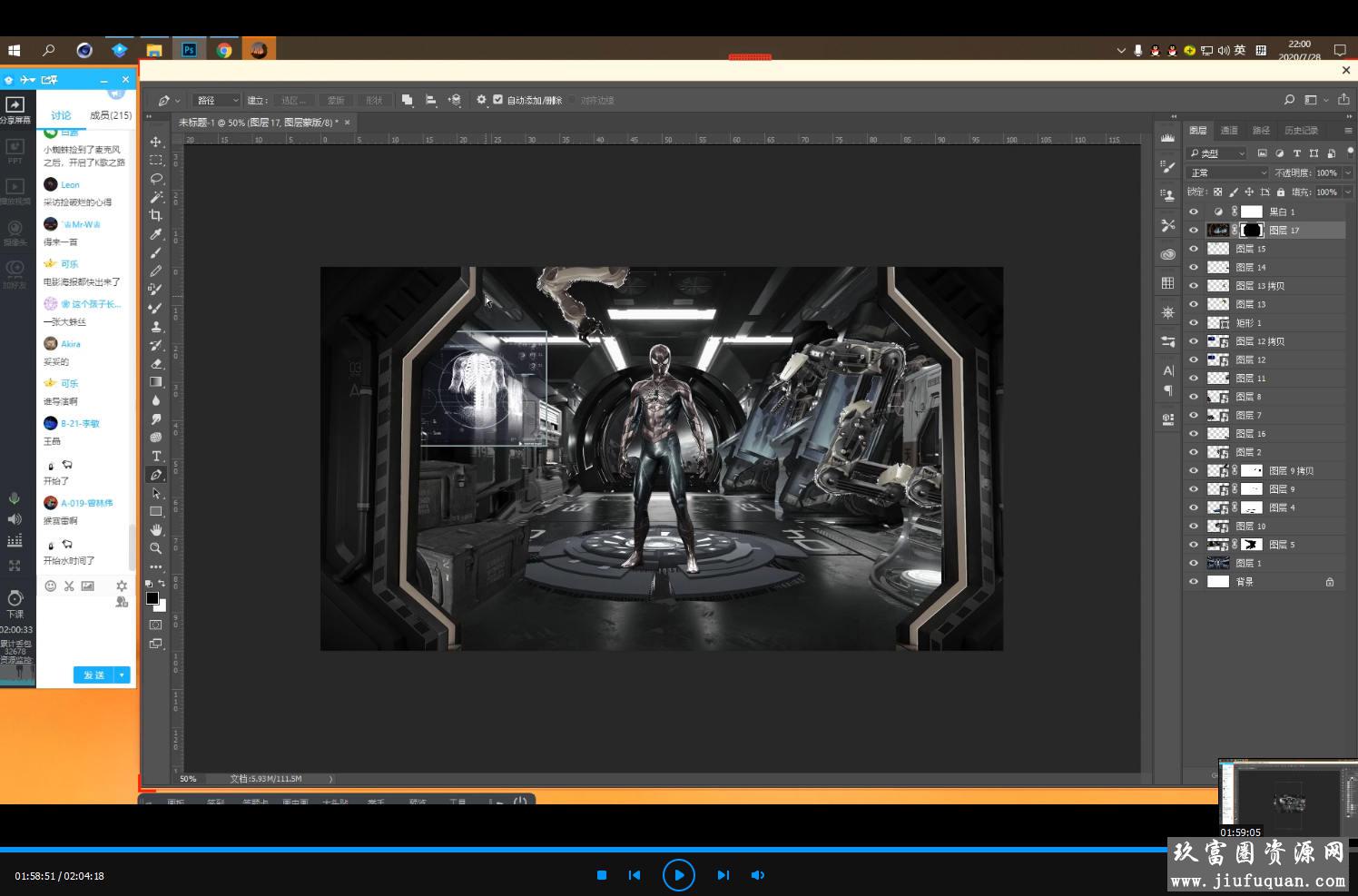
Task: Open the send button dropdown arrow in chat
Action: (123, 675)
